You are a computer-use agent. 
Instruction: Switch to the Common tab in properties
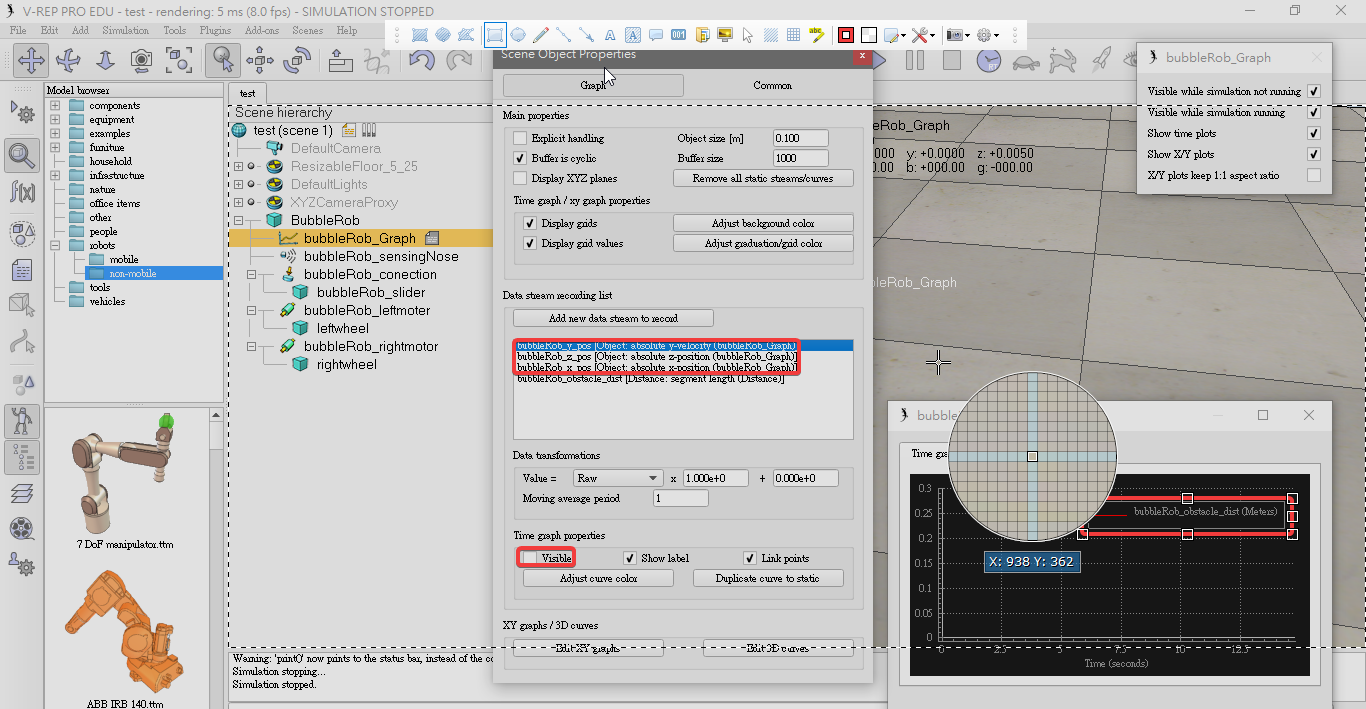[x=772, y=85]
